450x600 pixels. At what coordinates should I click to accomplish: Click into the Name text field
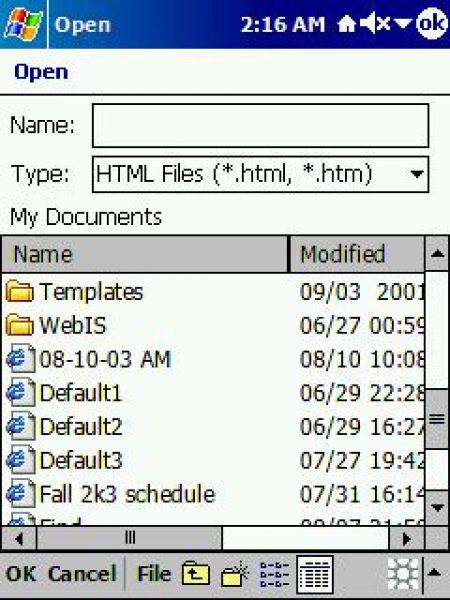tap(260, 126)
